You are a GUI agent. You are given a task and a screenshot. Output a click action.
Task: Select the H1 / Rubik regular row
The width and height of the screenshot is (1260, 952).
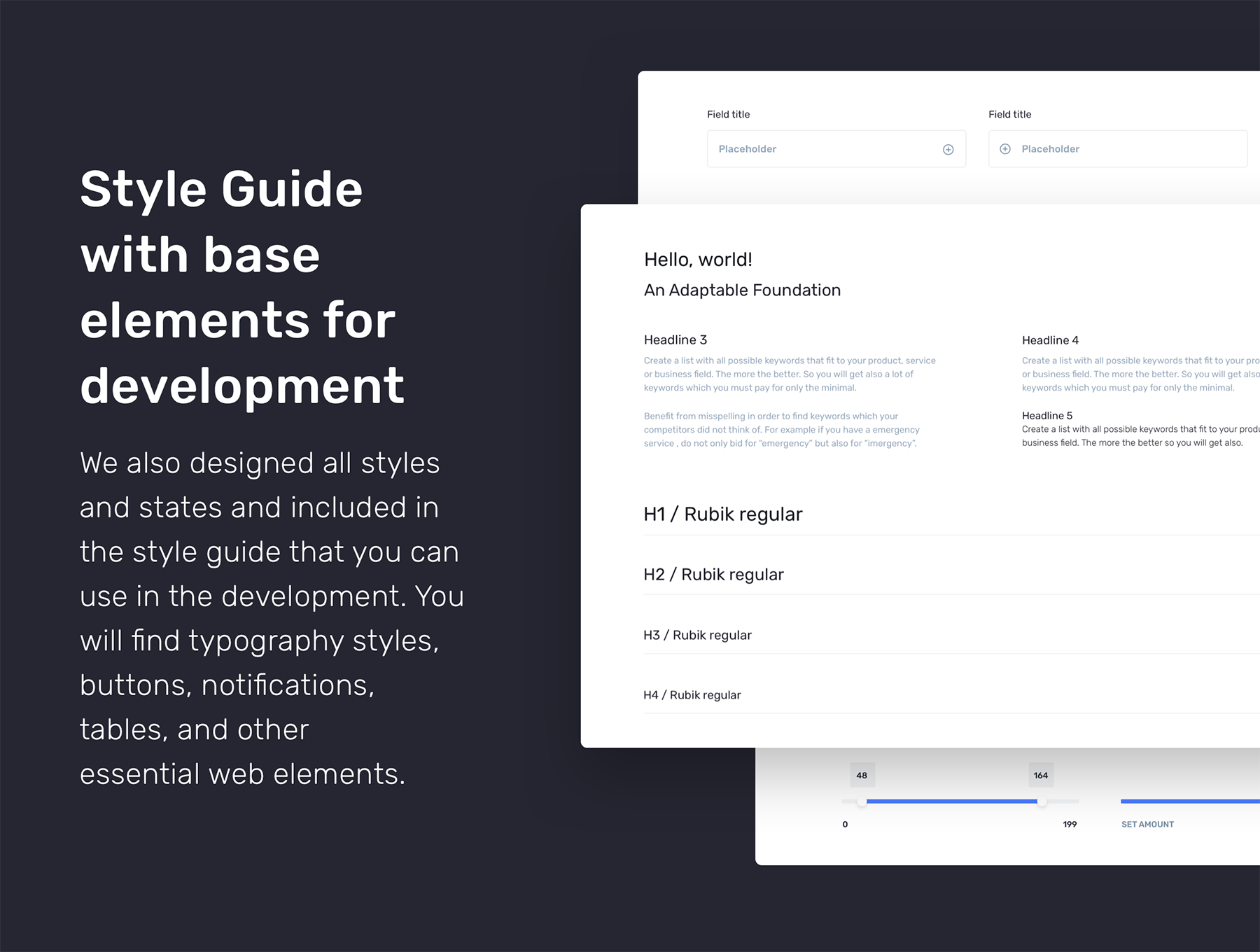tap(722, 514)
